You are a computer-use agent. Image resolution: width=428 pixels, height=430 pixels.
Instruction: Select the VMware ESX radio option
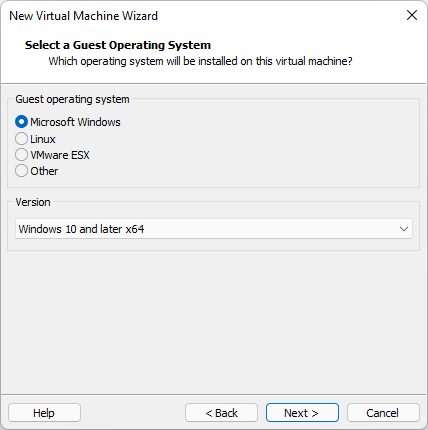coord(21,155)
